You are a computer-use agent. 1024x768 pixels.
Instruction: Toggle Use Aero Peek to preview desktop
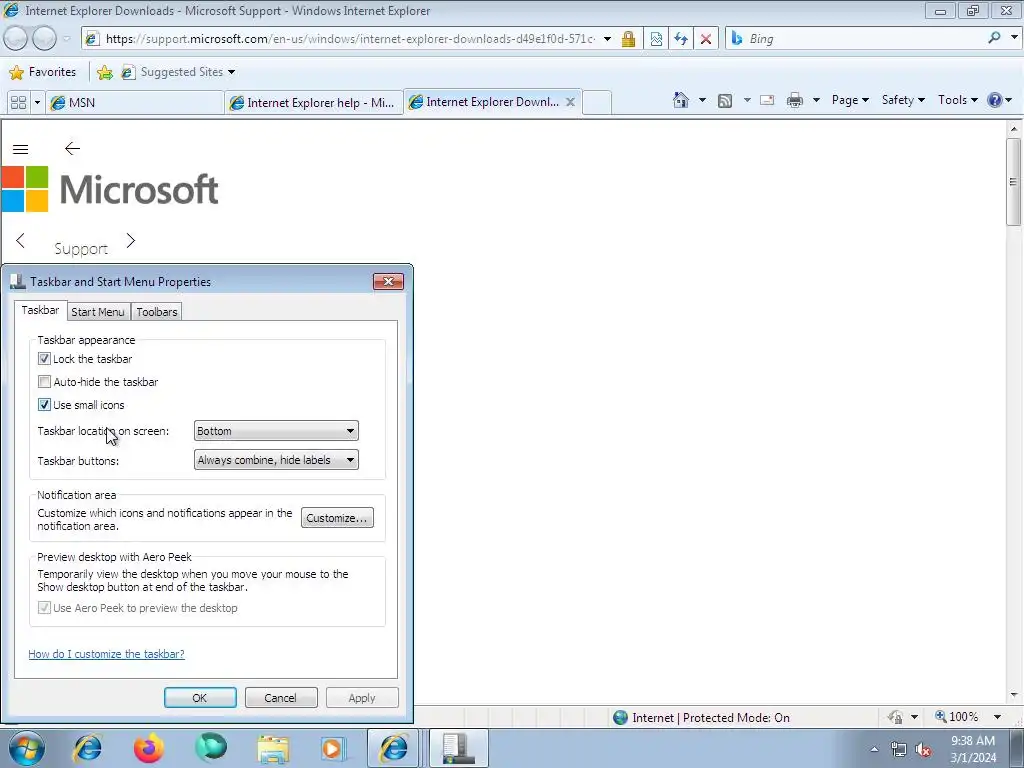(44, 608)
